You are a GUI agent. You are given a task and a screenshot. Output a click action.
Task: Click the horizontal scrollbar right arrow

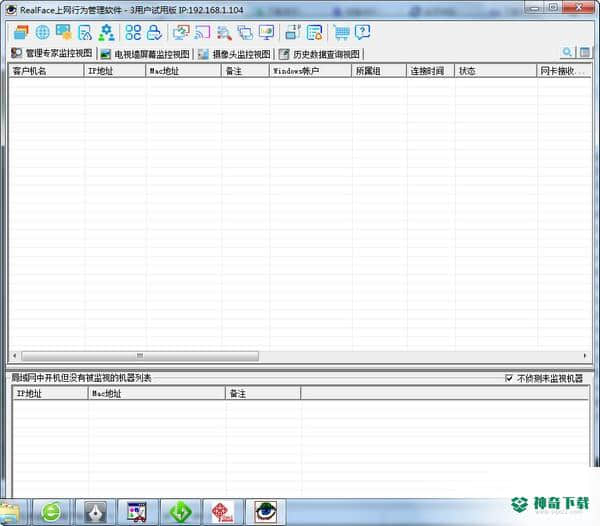pos(585,356)
